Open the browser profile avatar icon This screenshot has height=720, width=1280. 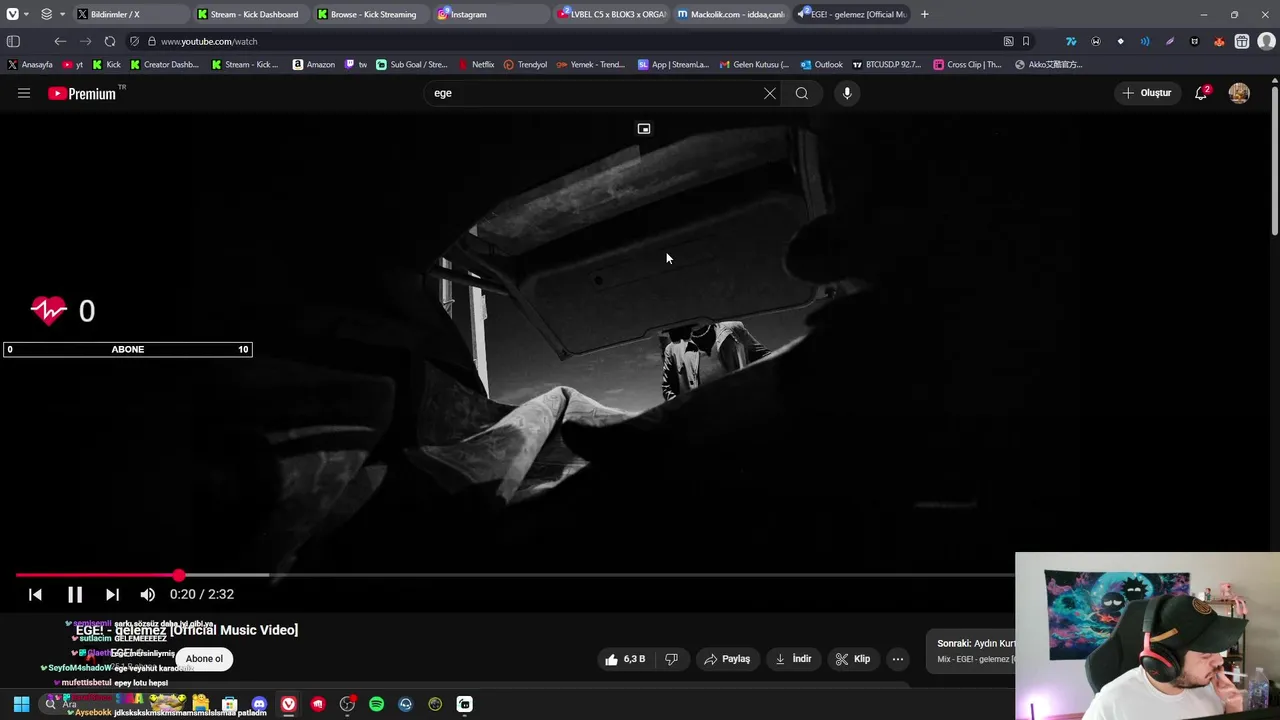[x=1267, y=41]
